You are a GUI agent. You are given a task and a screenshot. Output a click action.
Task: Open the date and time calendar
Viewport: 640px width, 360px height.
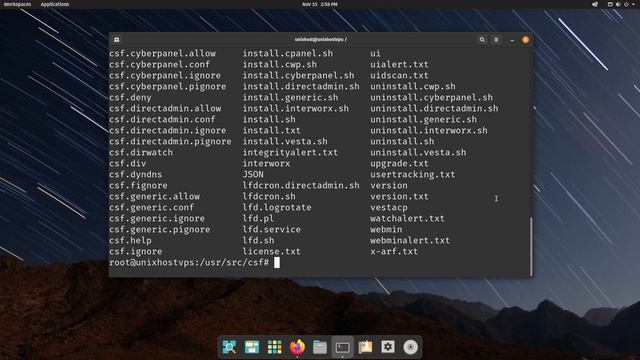[320, 4]
